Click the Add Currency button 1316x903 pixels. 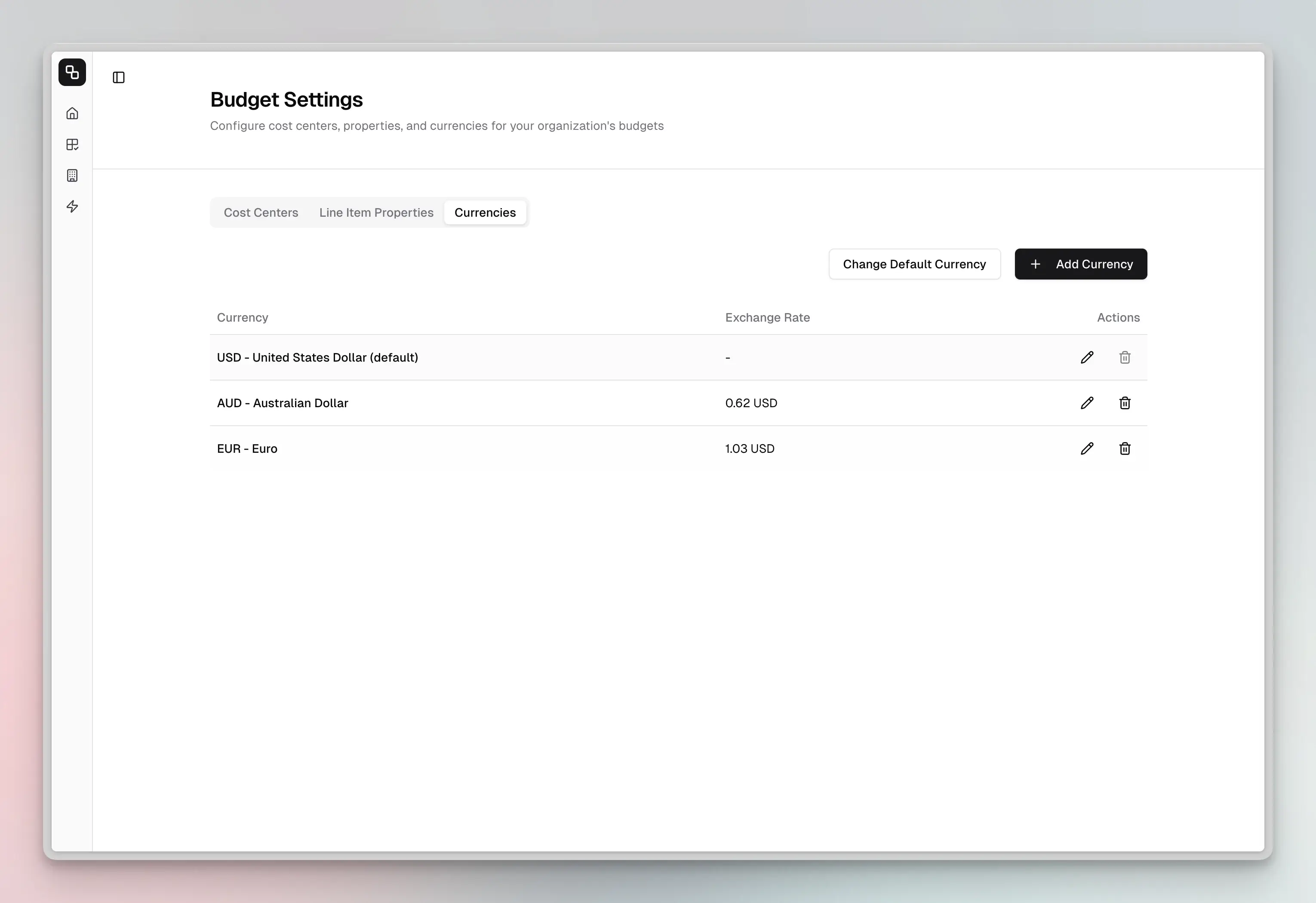pyautogui.click(x=1080, y=264)
